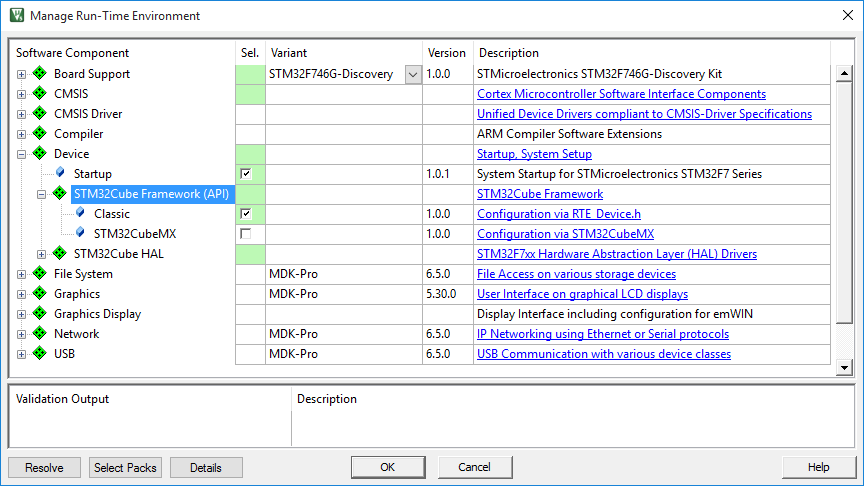Click the Manage Run-Time Environment title icon

17,15
